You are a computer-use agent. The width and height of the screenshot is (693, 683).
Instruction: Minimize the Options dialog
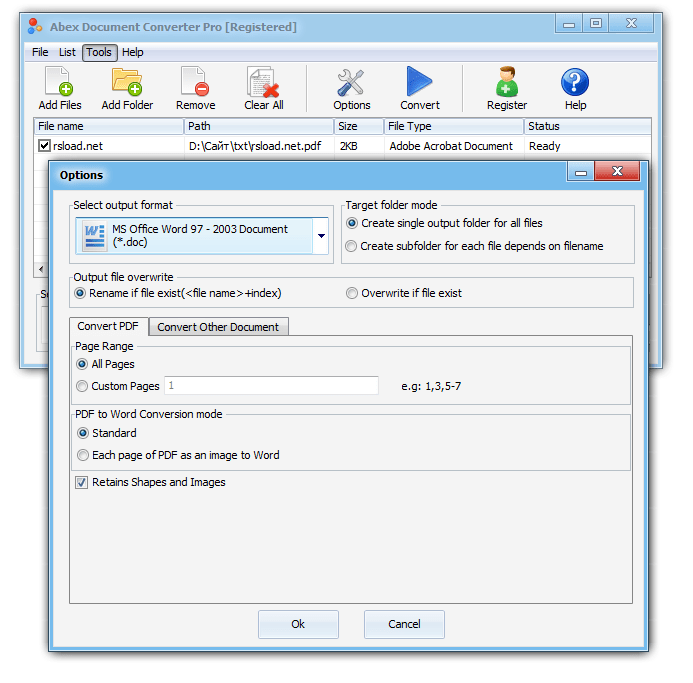(581, 172)
